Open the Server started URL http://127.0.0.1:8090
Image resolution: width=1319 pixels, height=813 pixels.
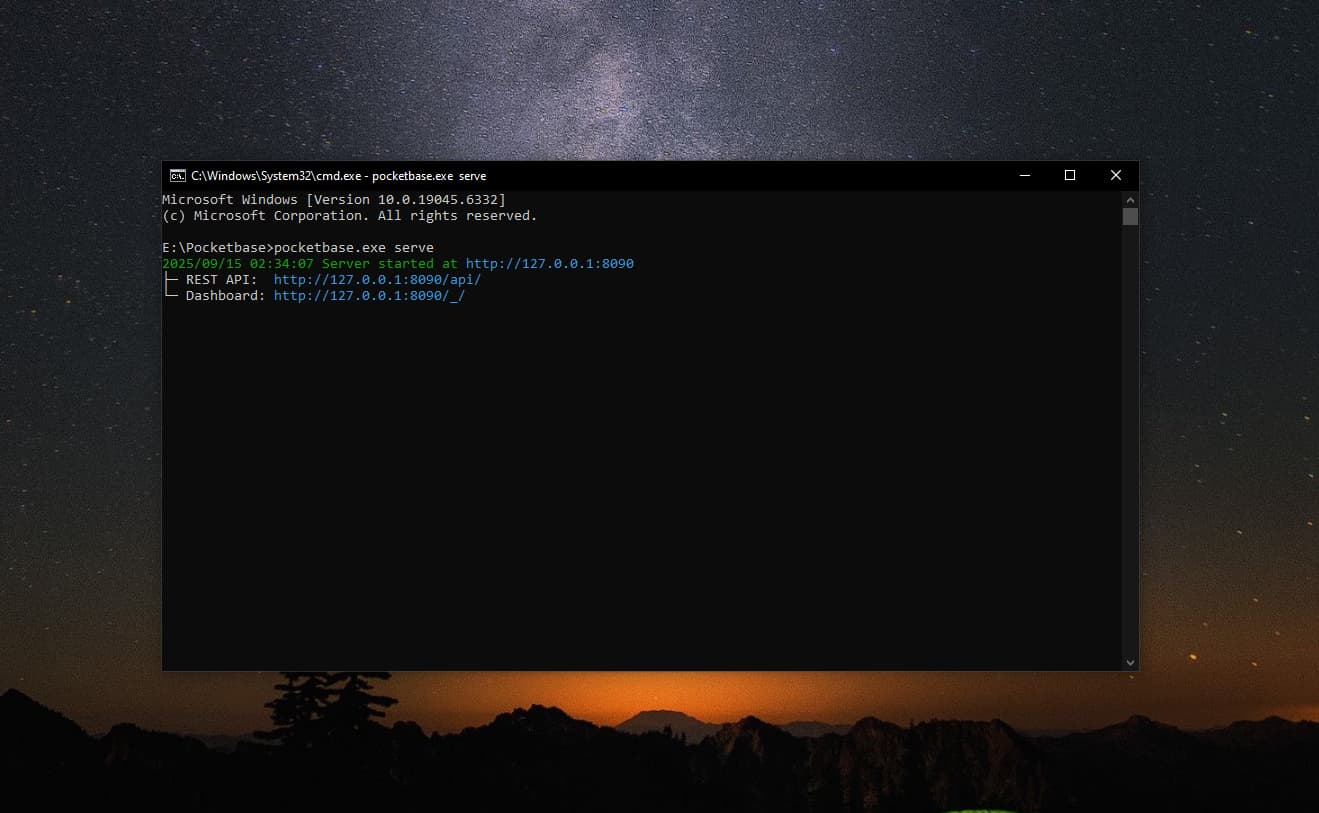(549, 264)
